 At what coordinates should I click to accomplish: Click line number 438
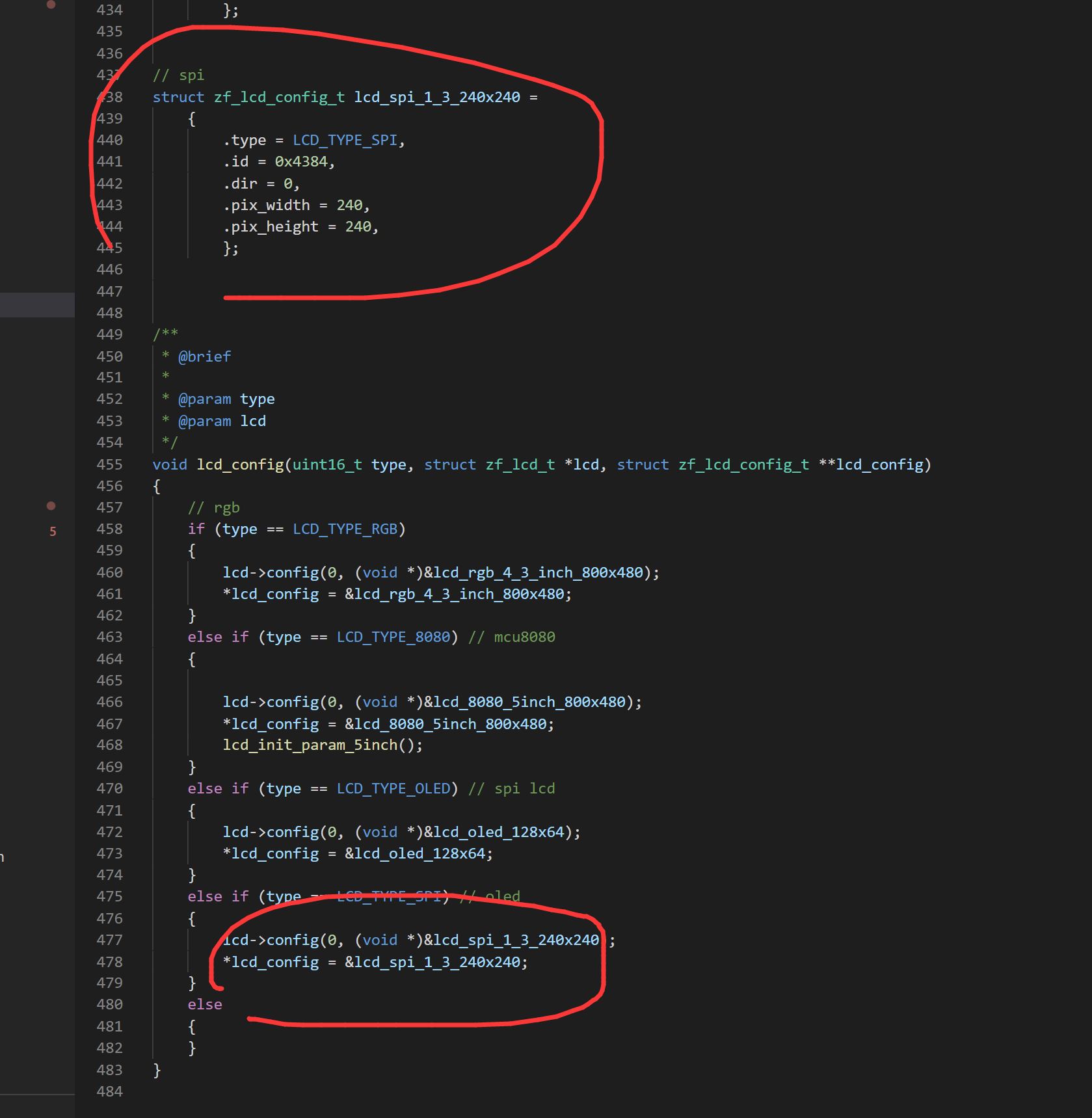pyautogui.click(x=109, y=97)
